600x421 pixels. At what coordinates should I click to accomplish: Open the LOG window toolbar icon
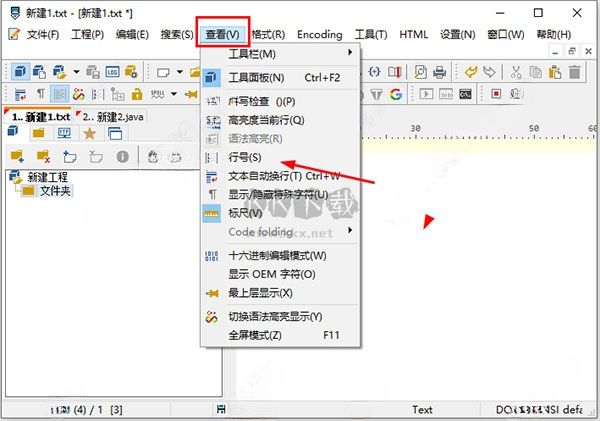[112, 72]
